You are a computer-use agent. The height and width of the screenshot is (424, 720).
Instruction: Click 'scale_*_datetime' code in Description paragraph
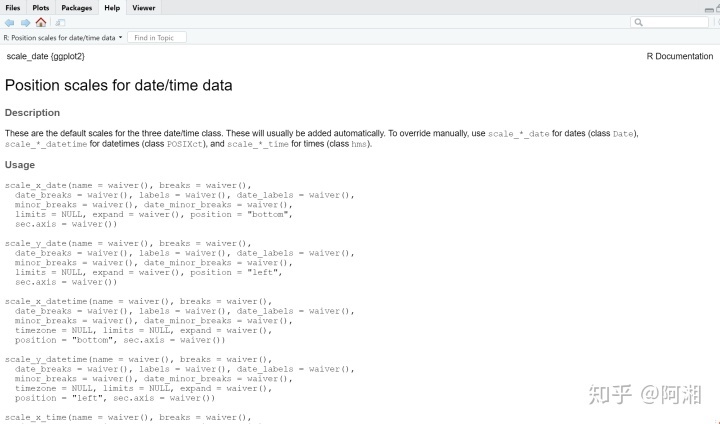[x=46, y=144]
